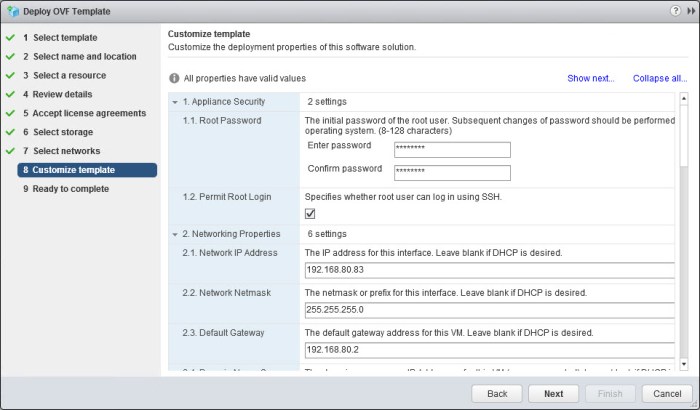Image resolution: width=700 pixels, height=410 pixels.
Task: Select step 9 Ready to complete
Action: coord(70,189)
